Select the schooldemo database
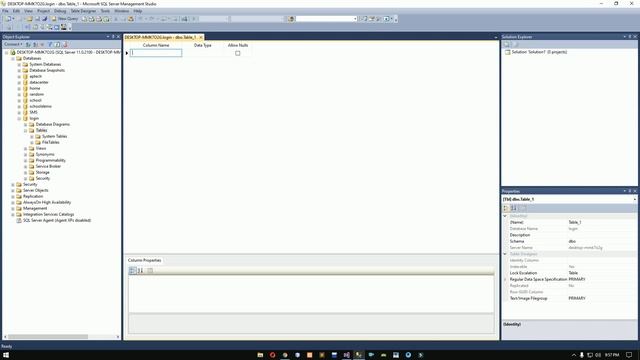Image resolution: width=640 pixels, height=360 pixels. click(40, 106)
